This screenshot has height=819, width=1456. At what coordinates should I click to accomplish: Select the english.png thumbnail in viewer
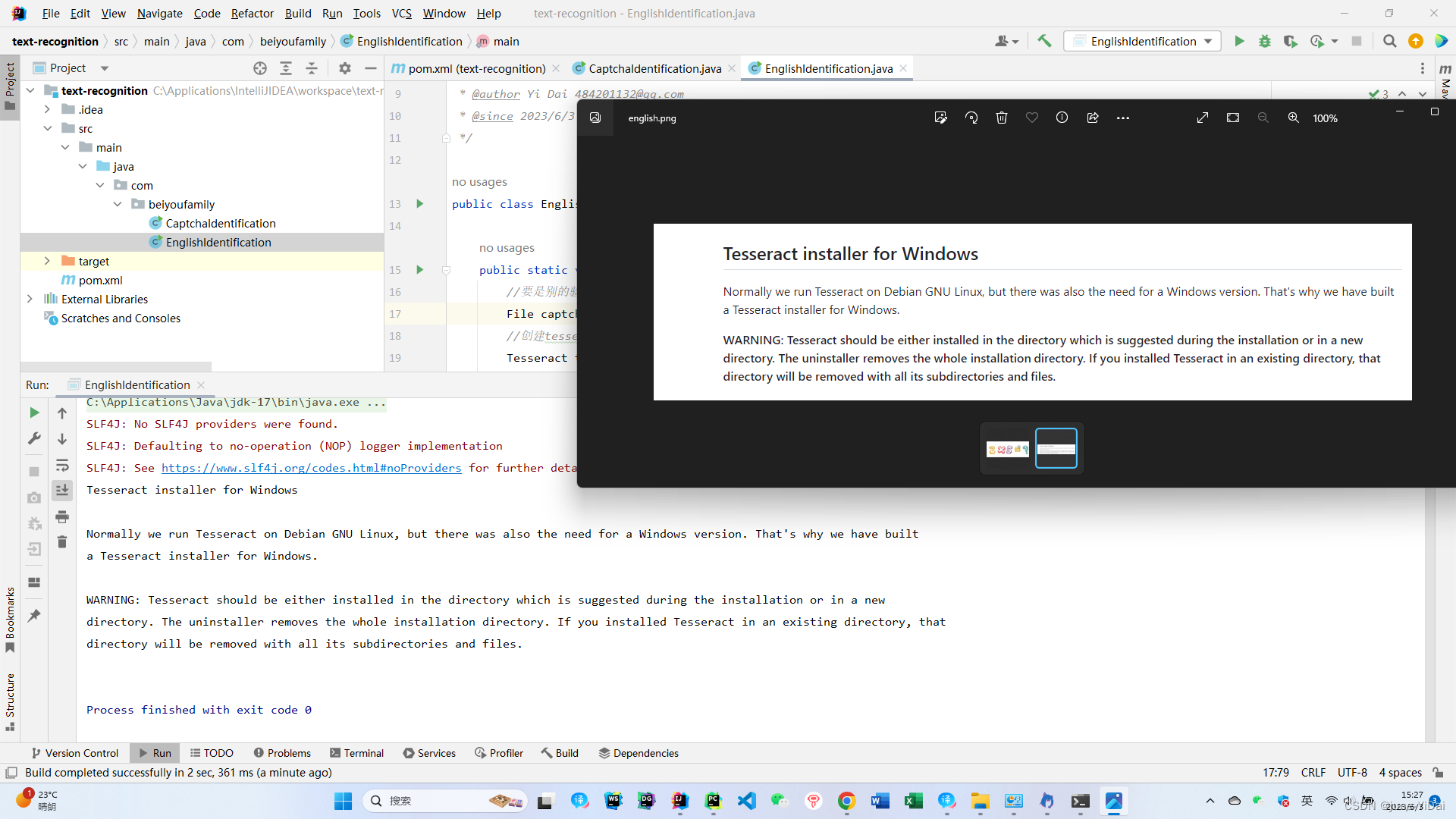(x=1056, y=448)
